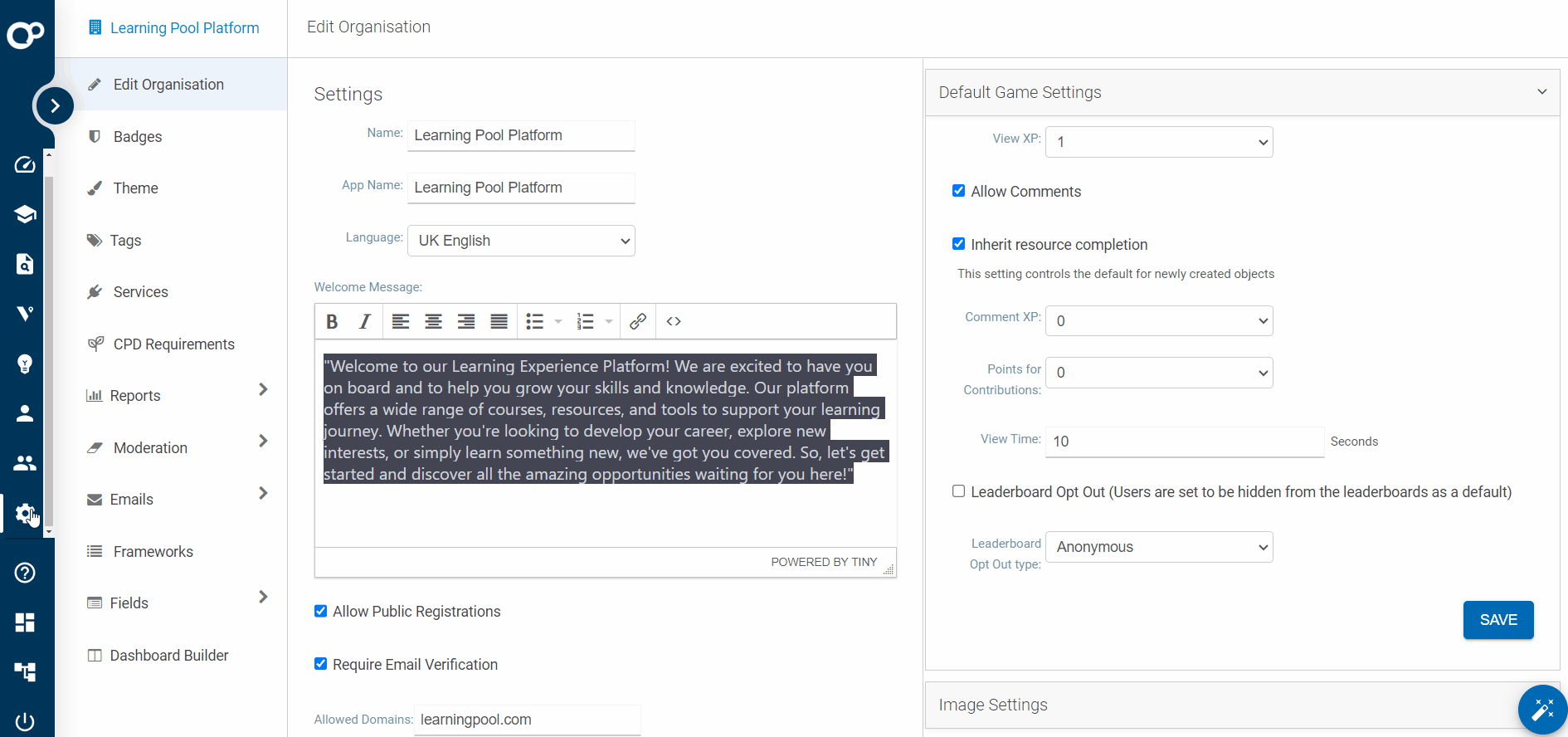Click the left rail scrollbar down arrow

click(49, 531)
